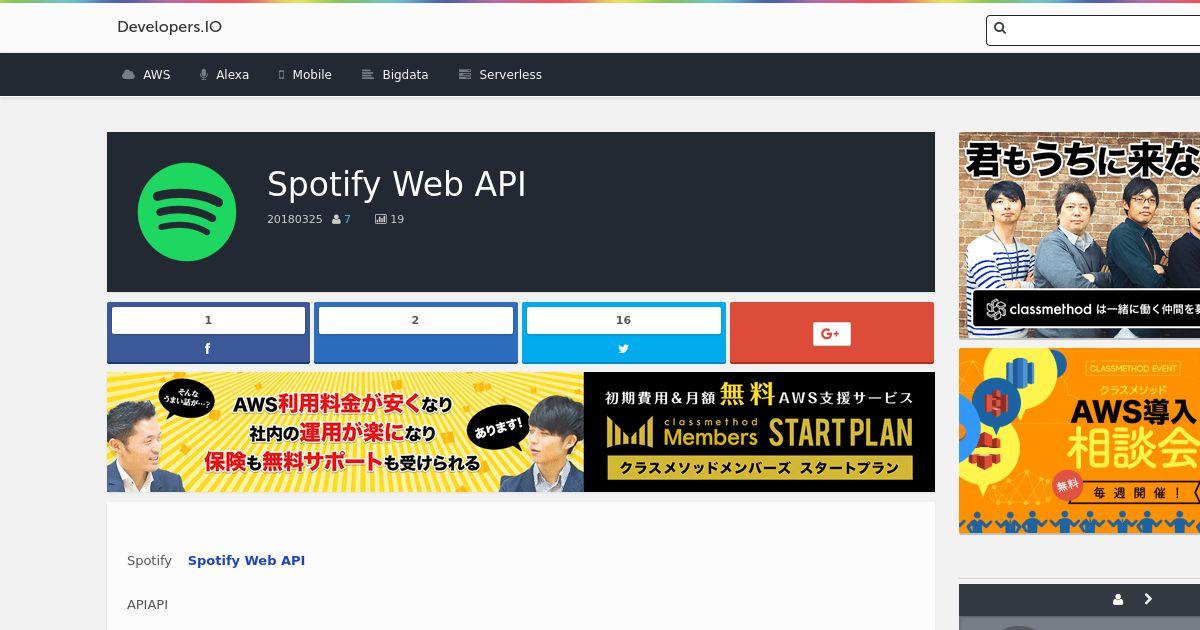The width and height of the screenshot is (1200, 630).
Task: Click the magnifier icon in the search box
Action: [x=1000, y=29]
